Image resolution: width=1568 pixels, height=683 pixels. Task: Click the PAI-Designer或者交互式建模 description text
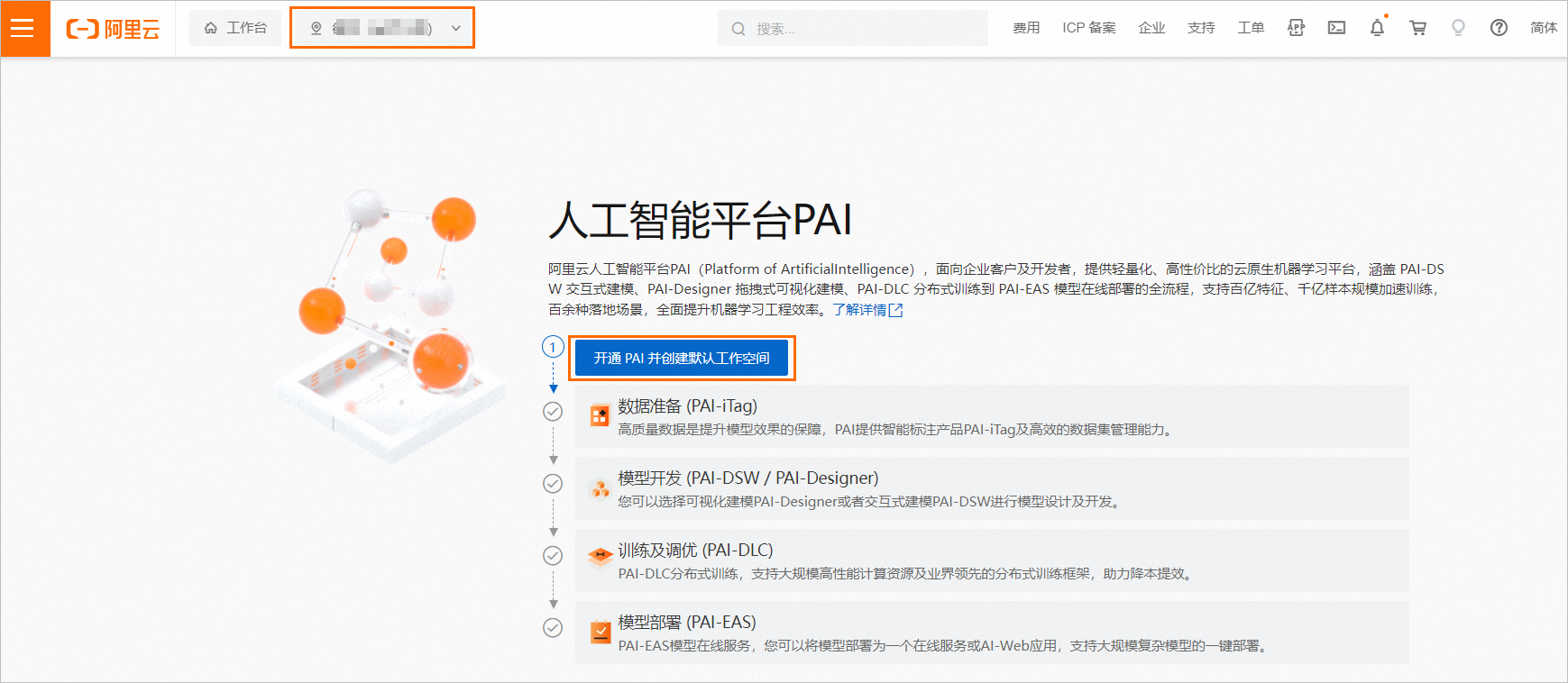(871, 502)
